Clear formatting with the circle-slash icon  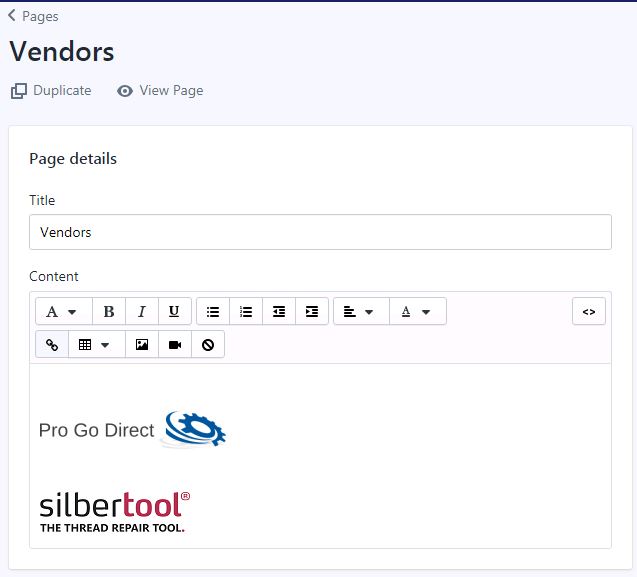[x=208, y=345]
